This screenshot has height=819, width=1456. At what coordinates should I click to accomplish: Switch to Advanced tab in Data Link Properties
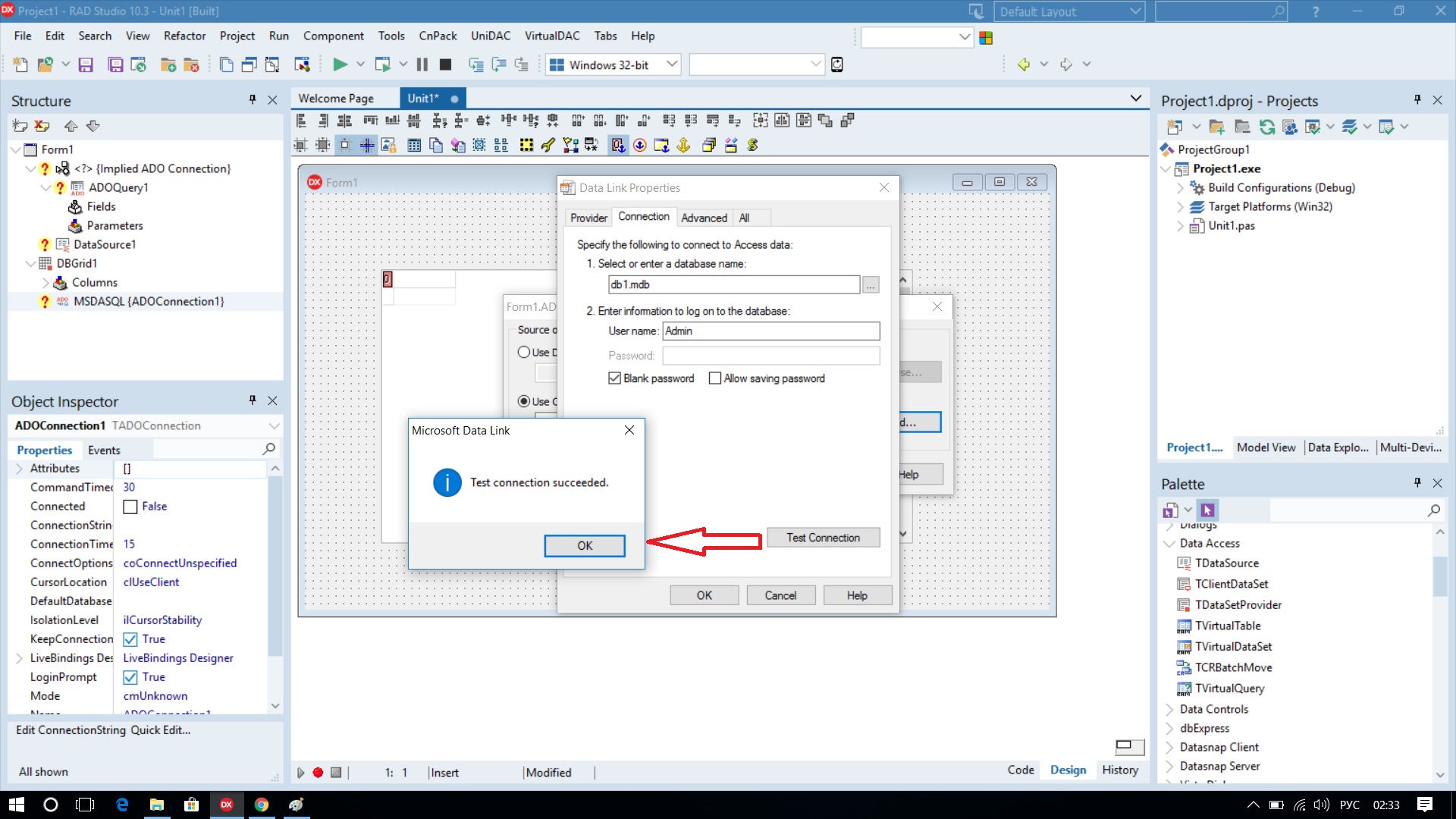pos(704,218)
